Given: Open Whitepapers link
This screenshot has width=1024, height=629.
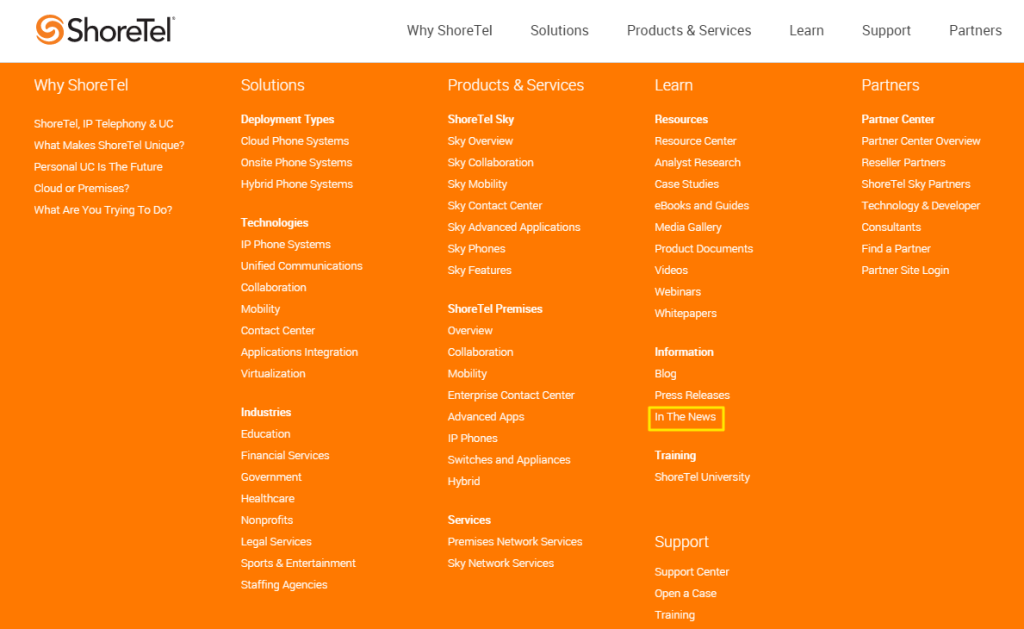Looking at the screenshot, I should tap(686, 314).
